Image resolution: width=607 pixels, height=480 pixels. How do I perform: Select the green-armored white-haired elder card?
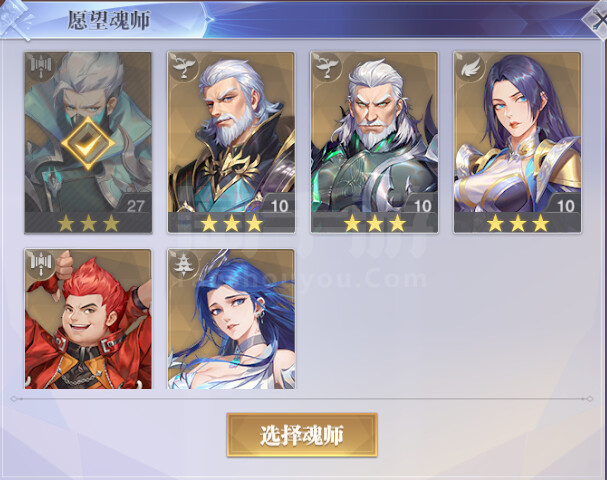[374, 142]
